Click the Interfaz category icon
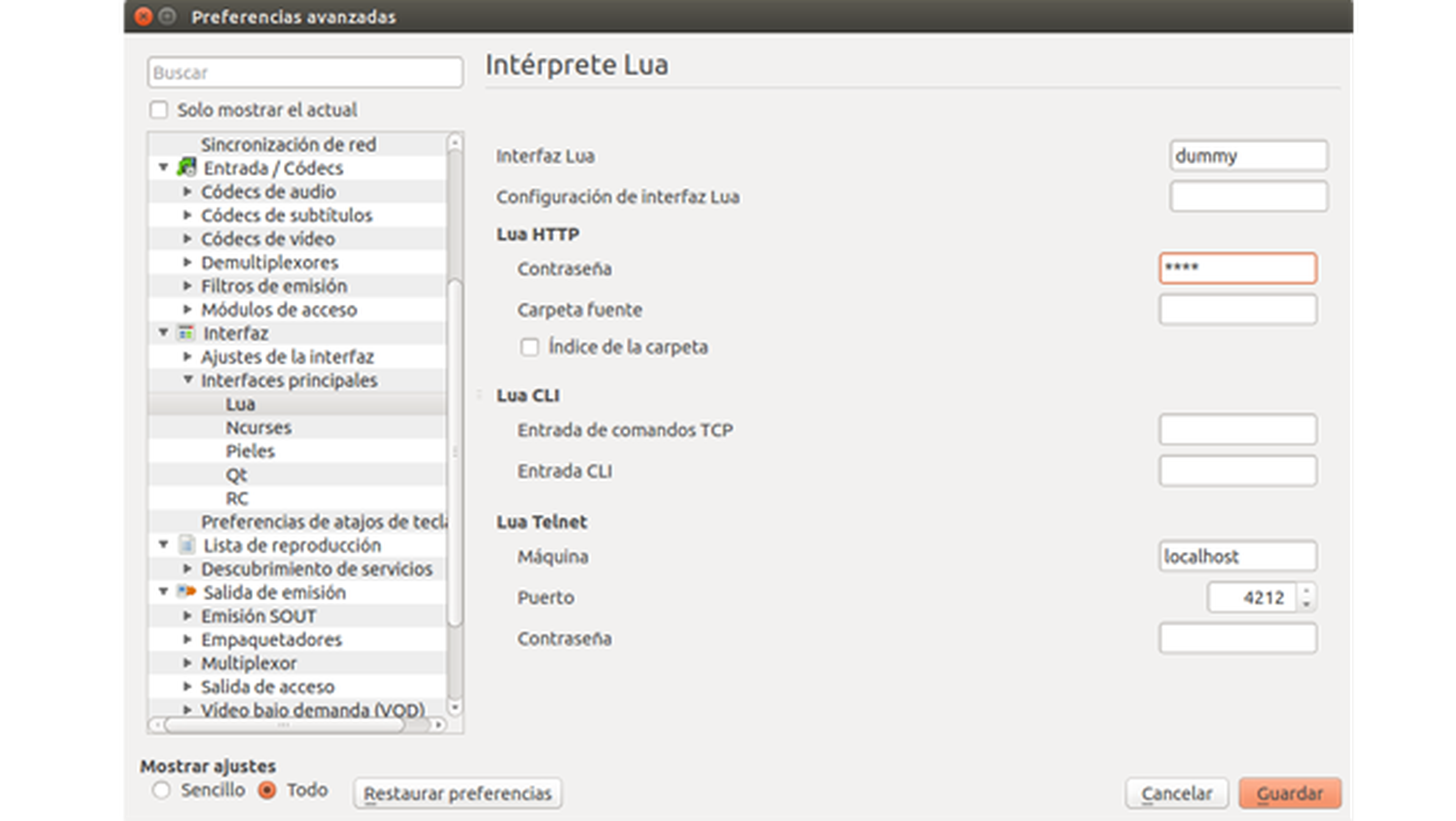Screen dimensions: 1456x821 pyautogui.click(x=187, y=333)
